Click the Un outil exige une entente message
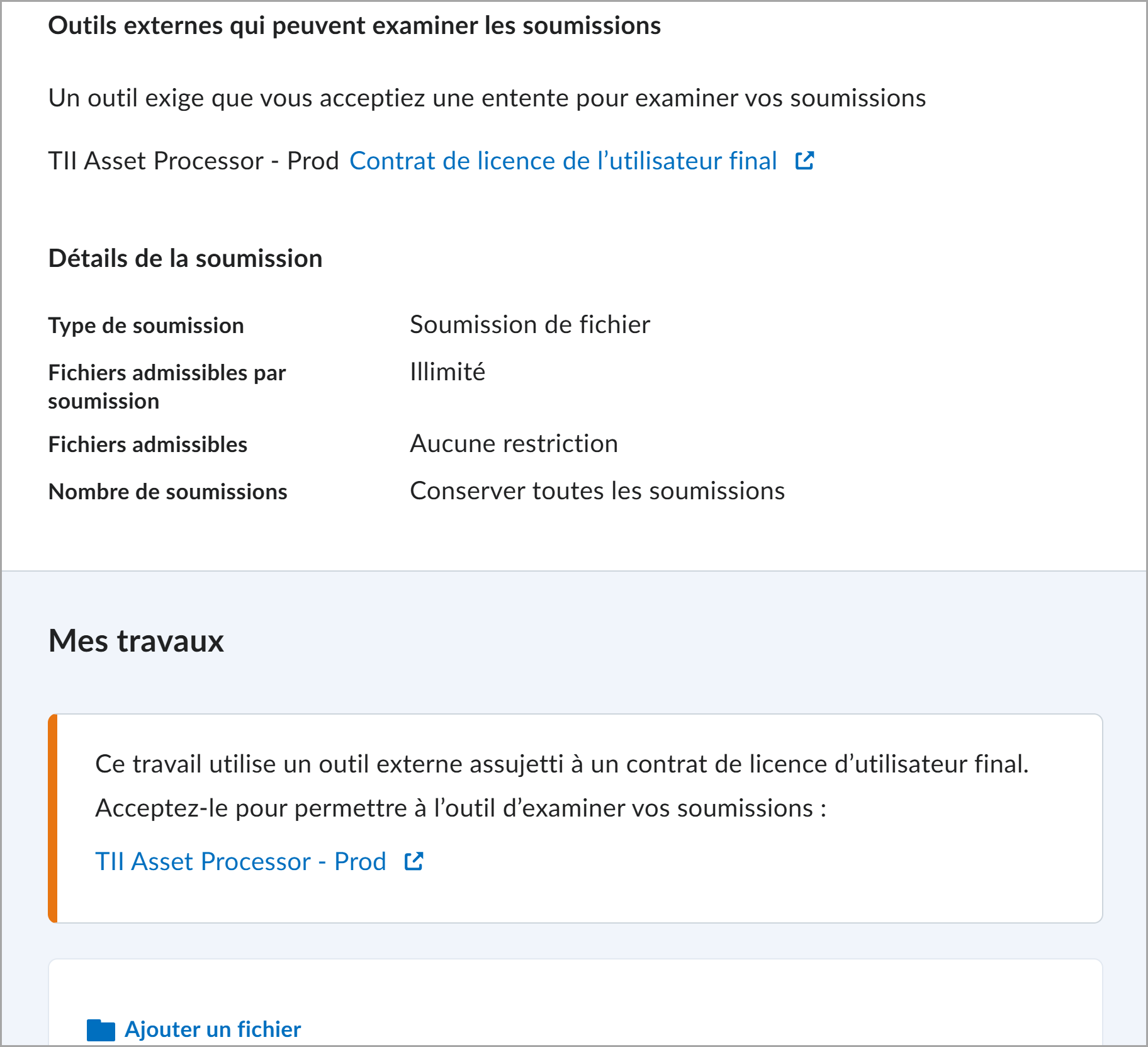 [x=487, y=98]
